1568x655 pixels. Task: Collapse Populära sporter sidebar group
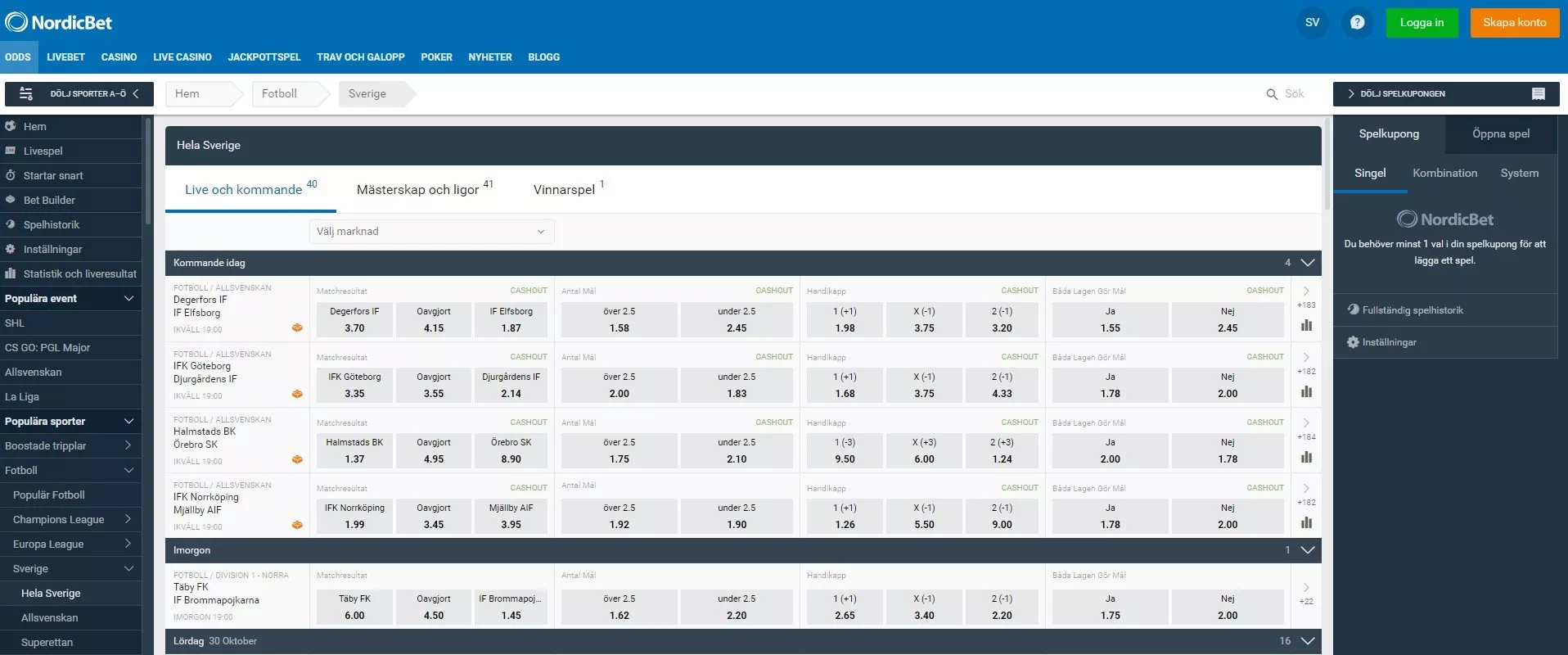click(x=128, y=422)
